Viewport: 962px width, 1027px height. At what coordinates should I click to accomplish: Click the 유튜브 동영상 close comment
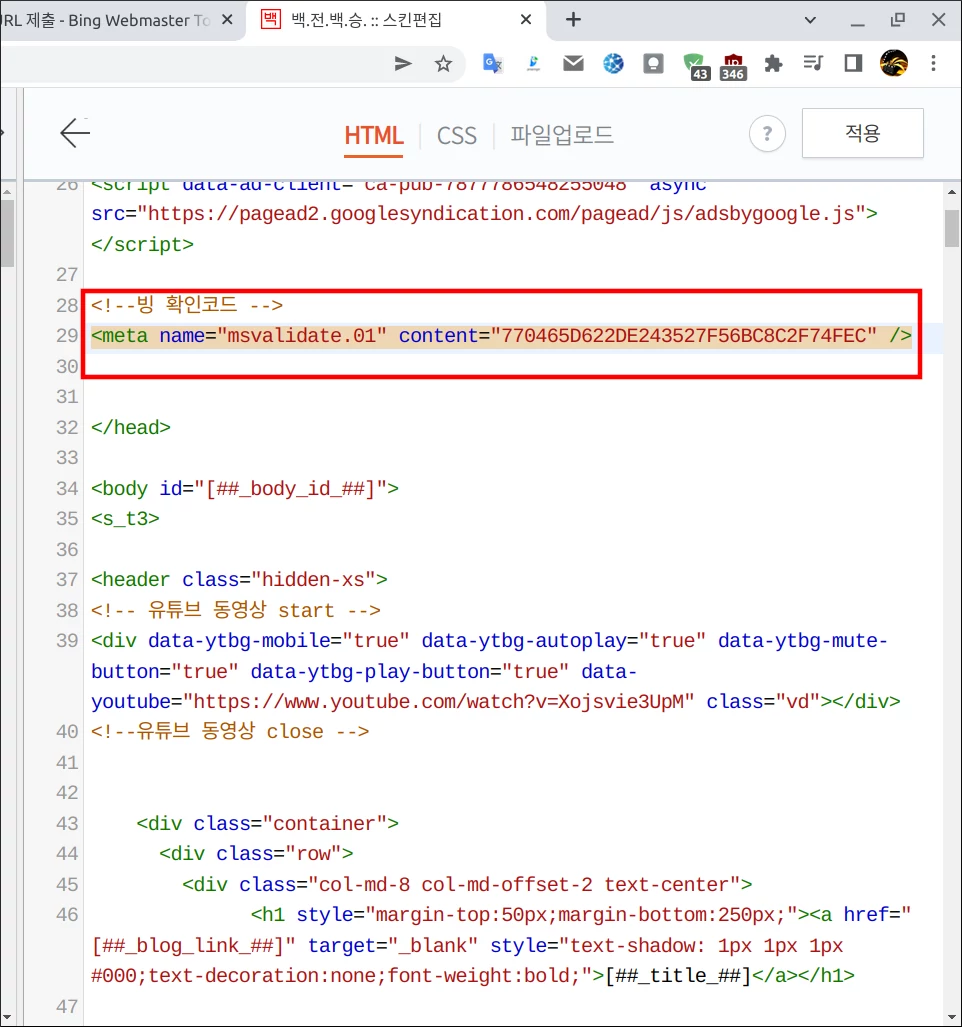pos(230,731)
